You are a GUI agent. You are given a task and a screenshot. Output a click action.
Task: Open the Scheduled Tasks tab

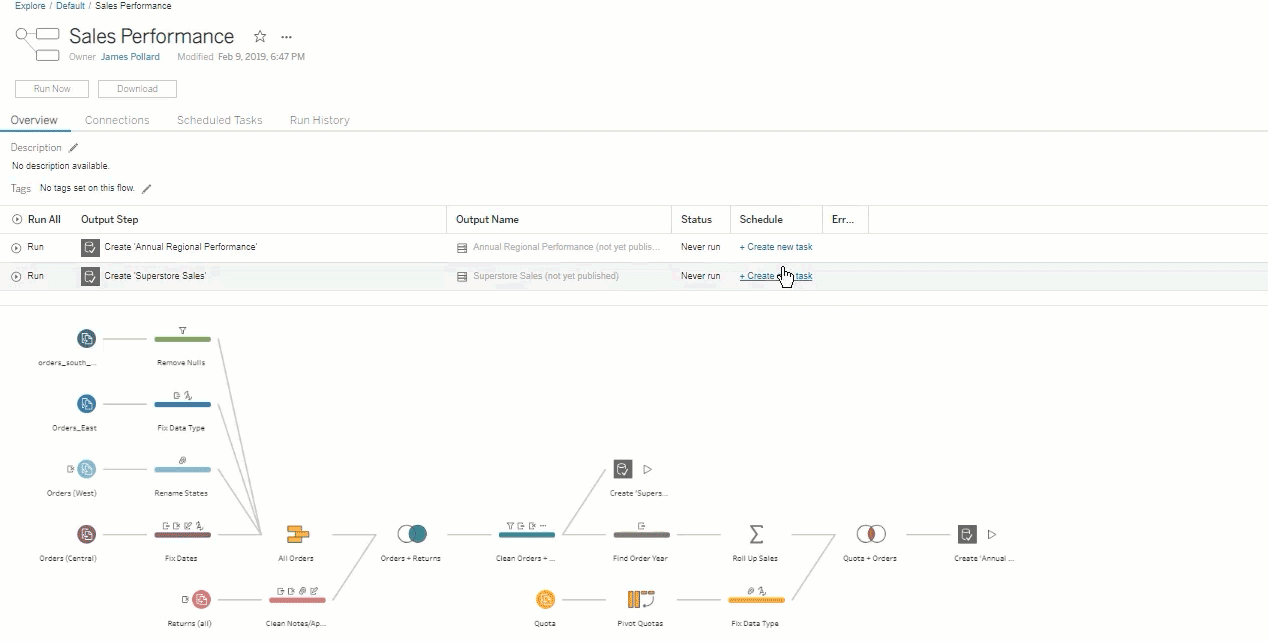tap(219, 120)
